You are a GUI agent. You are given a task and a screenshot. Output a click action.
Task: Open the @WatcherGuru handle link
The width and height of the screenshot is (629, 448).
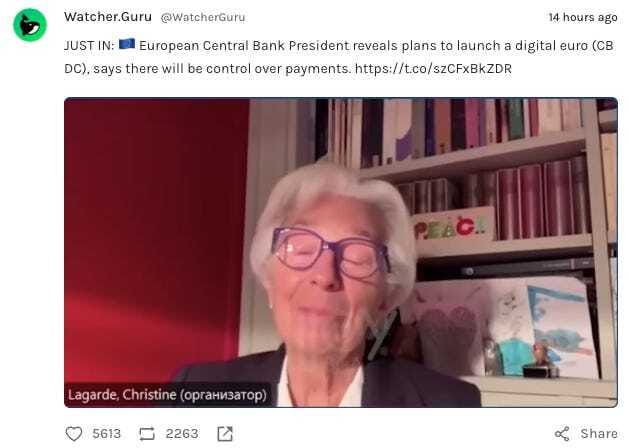(x=203, y=17)
